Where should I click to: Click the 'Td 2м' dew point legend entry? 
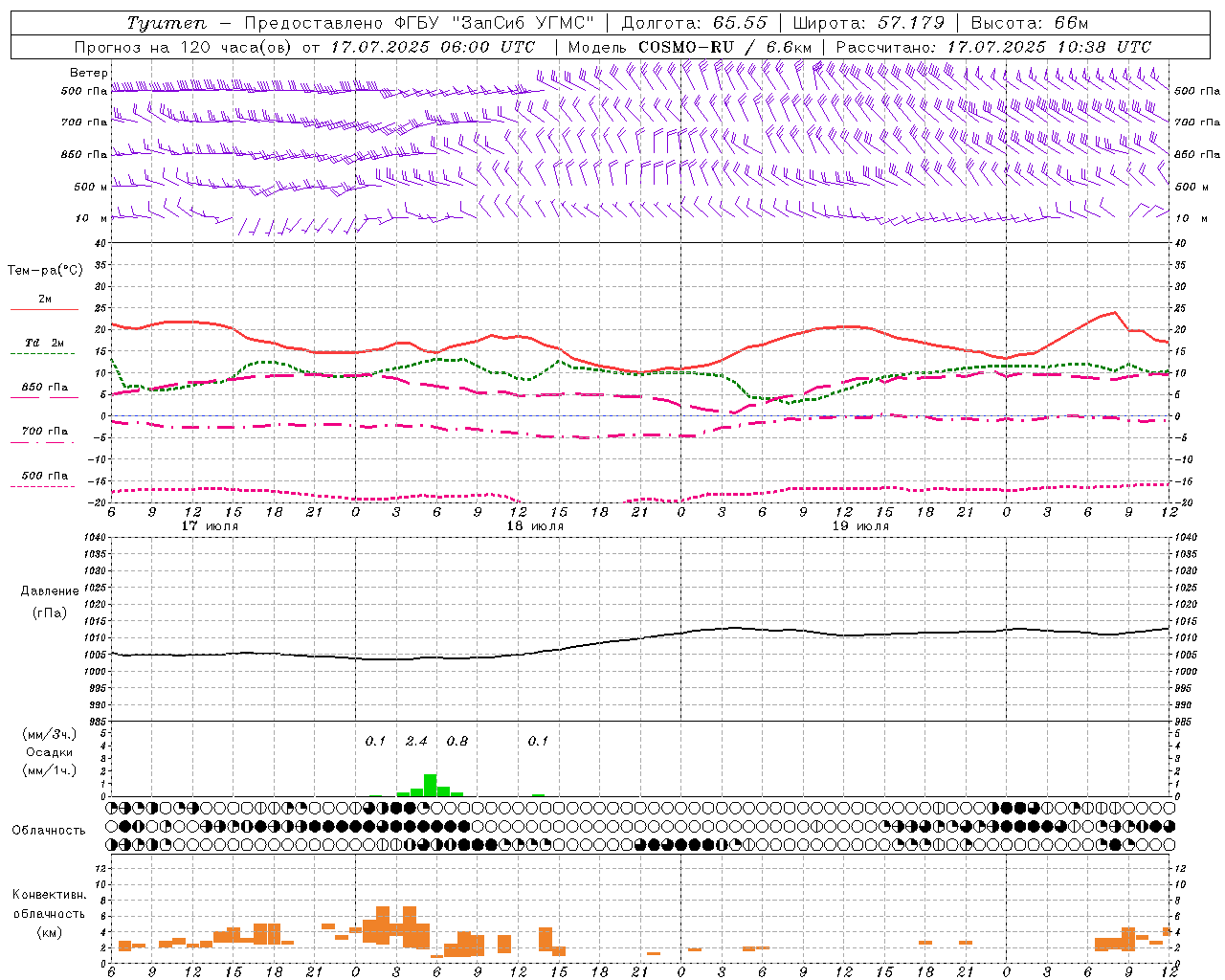click(x=45, y=343)
